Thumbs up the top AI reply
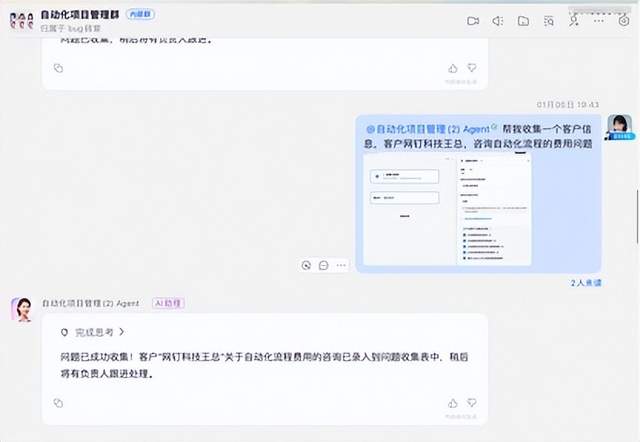 [x=453, y=68]
